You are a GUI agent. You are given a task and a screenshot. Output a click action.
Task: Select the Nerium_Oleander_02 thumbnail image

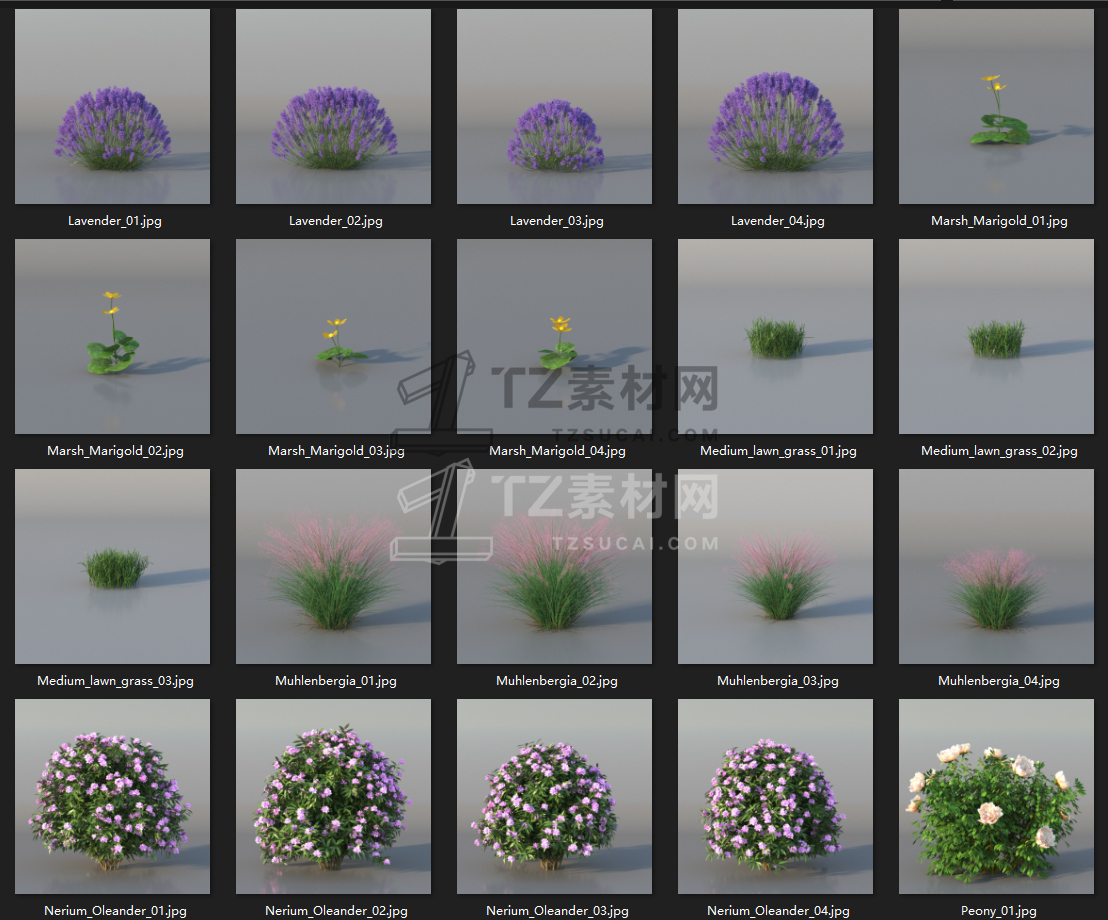pos(334,796)
